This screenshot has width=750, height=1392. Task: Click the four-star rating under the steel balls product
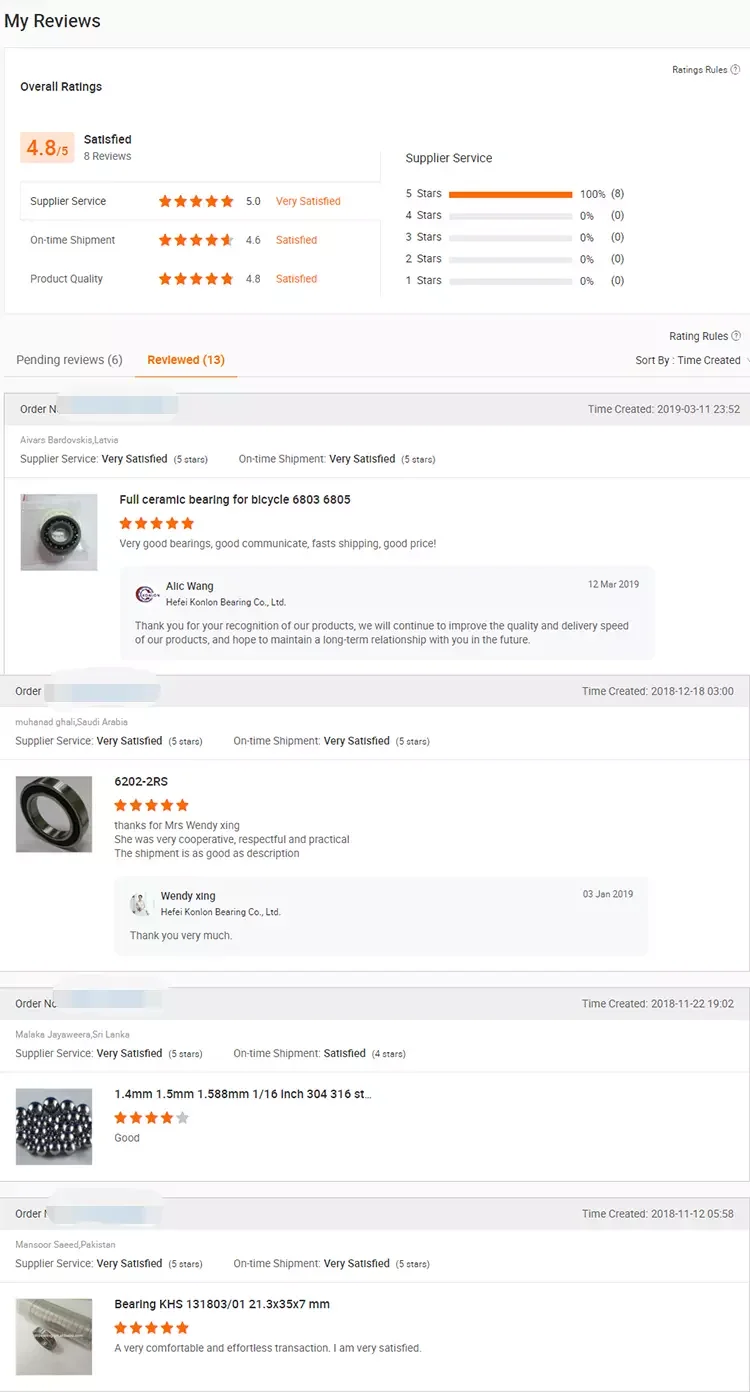click(151, 1118)
